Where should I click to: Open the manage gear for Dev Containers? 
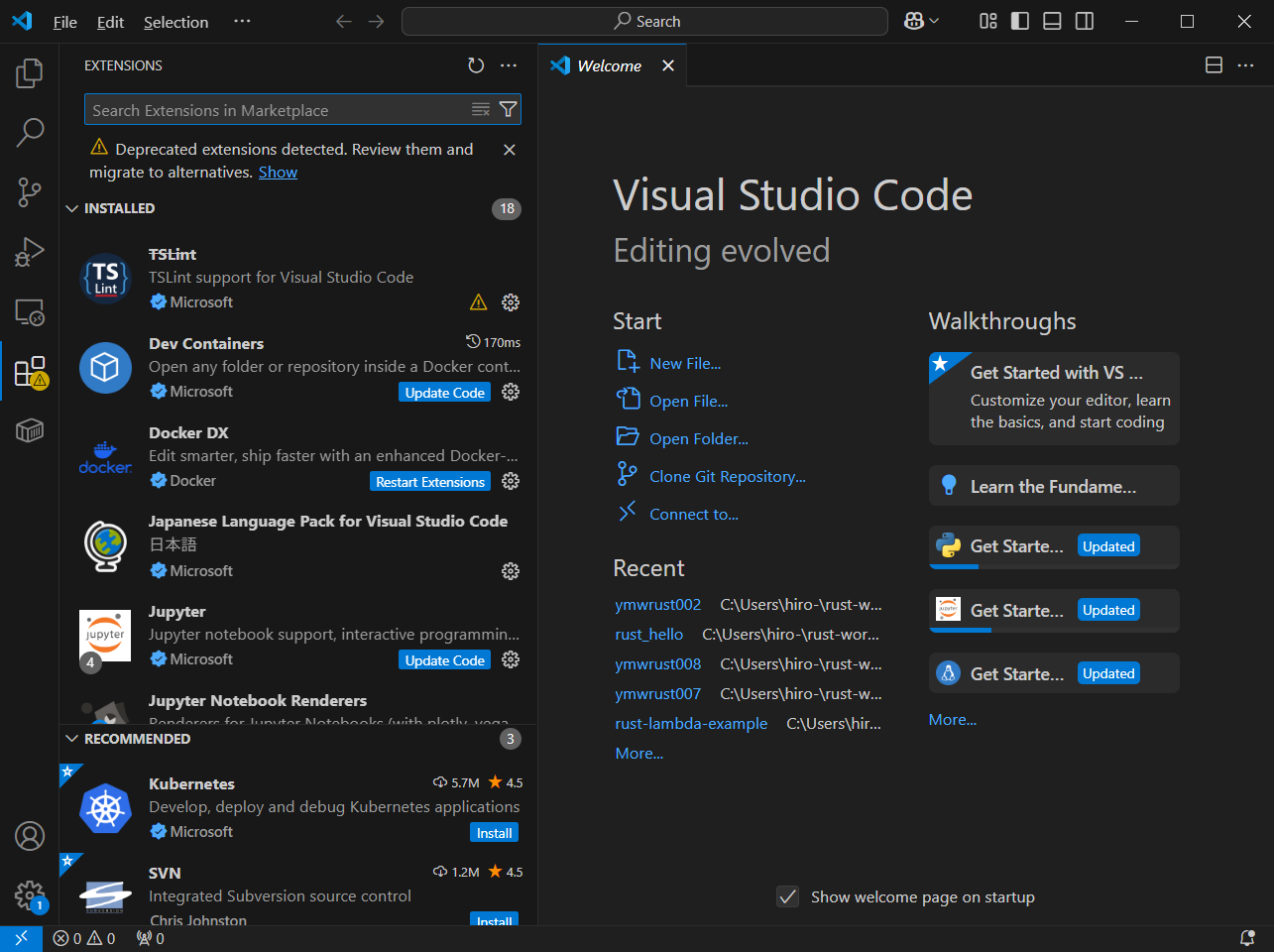(511, 392)
